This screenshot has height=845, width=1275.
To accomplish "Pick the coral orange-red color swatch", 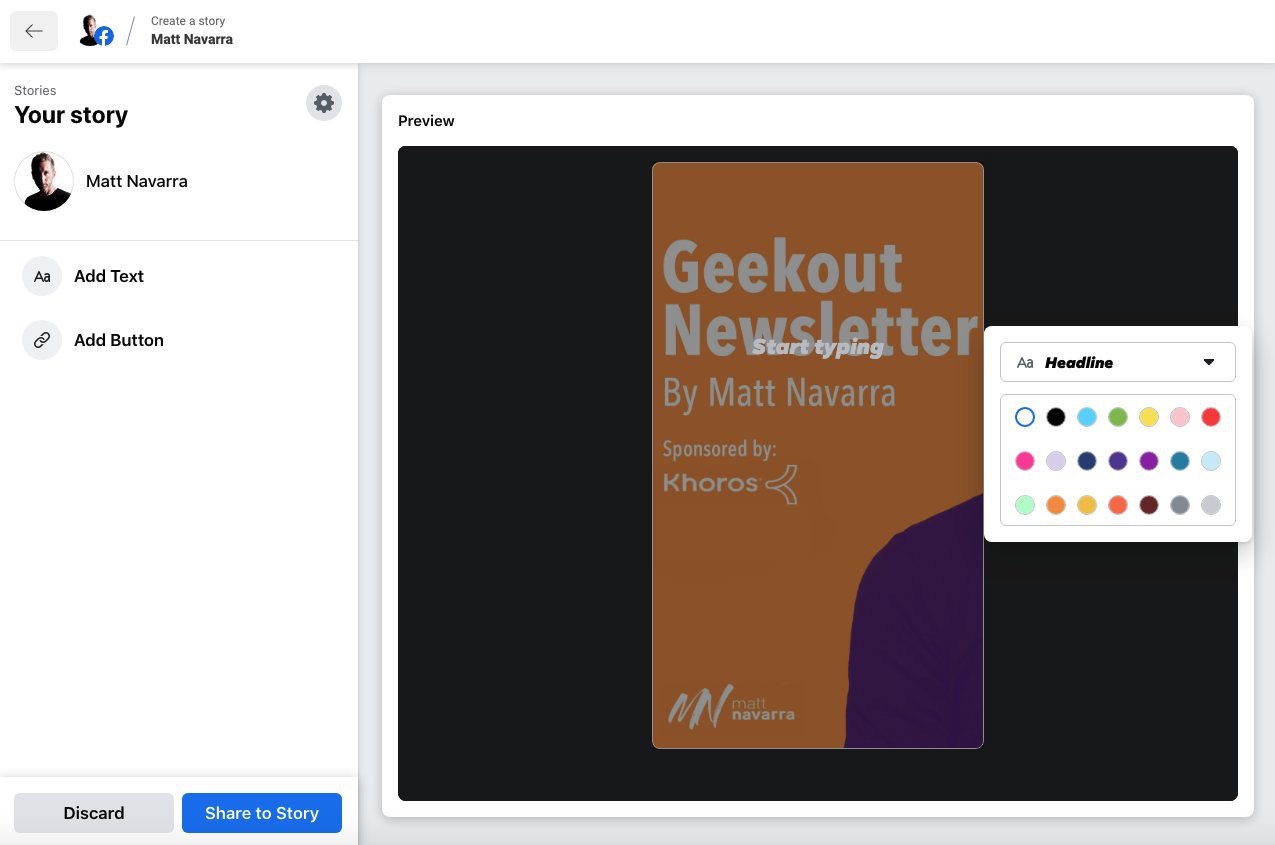I will [1118, 505].
